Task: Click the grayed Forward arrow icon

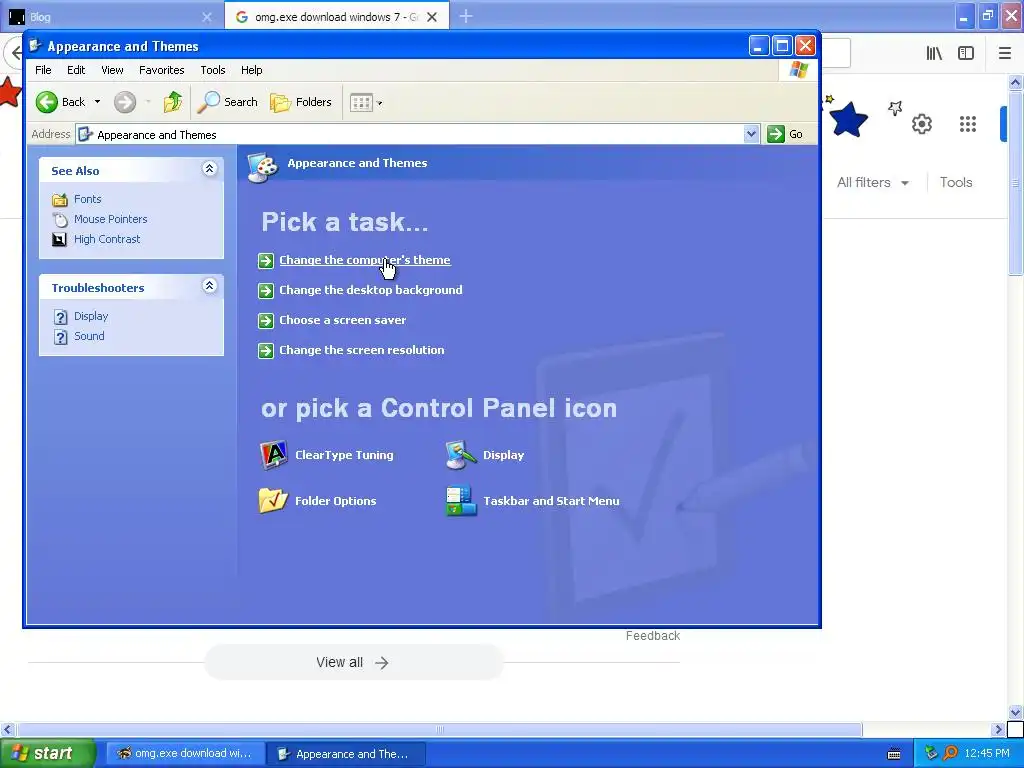Action: [125, 102]
